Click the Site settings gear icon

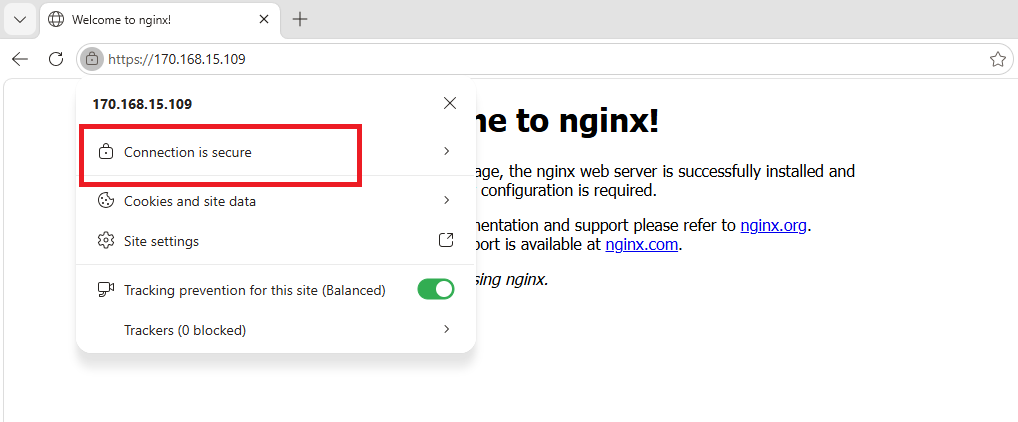[105, 241]
